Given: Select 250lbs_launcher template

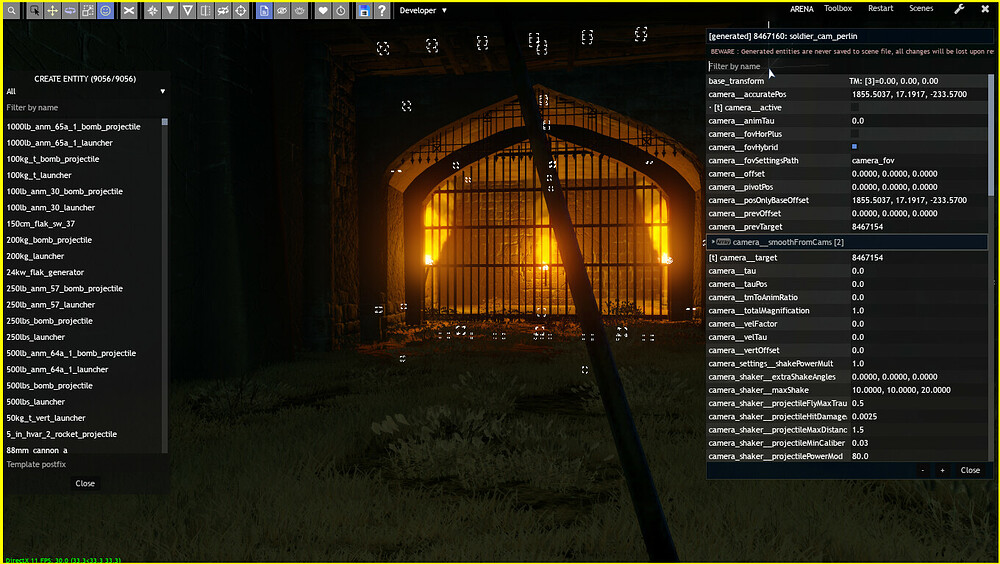Looking at the screenshot, I should tap(35, 337).
